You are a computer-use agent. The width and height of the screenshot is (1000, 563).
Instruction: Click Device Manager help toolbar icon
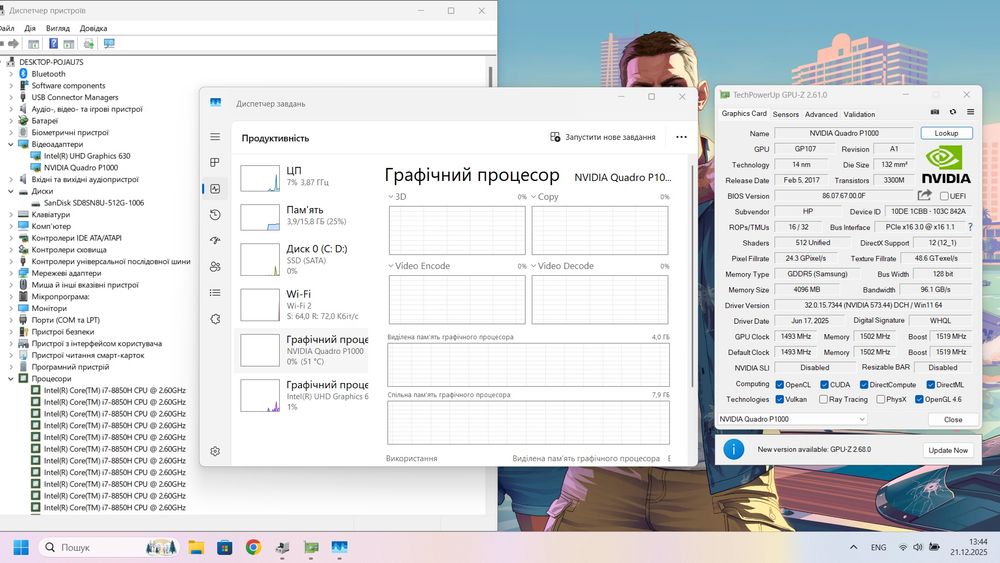[54, 43]
